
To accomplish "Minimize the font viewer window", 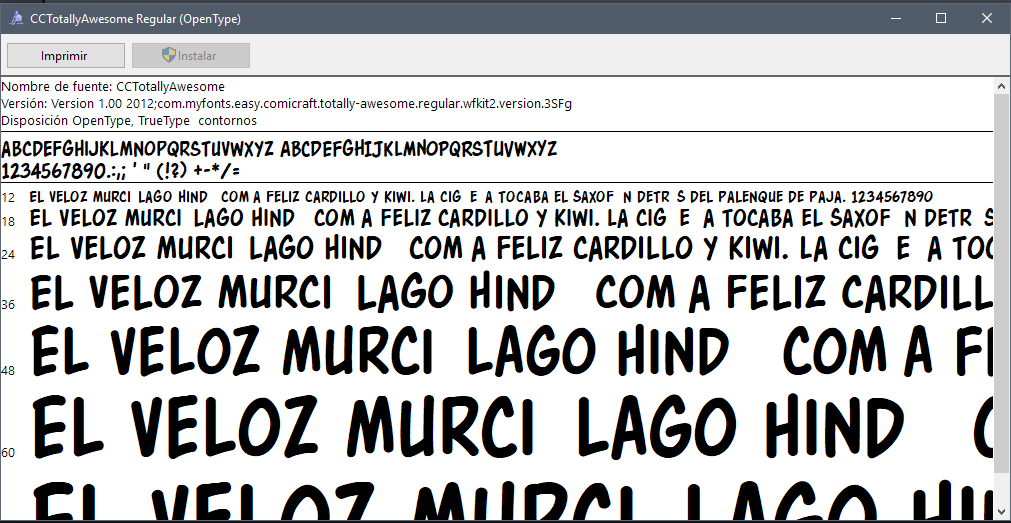I will click(x=894, y=18).
